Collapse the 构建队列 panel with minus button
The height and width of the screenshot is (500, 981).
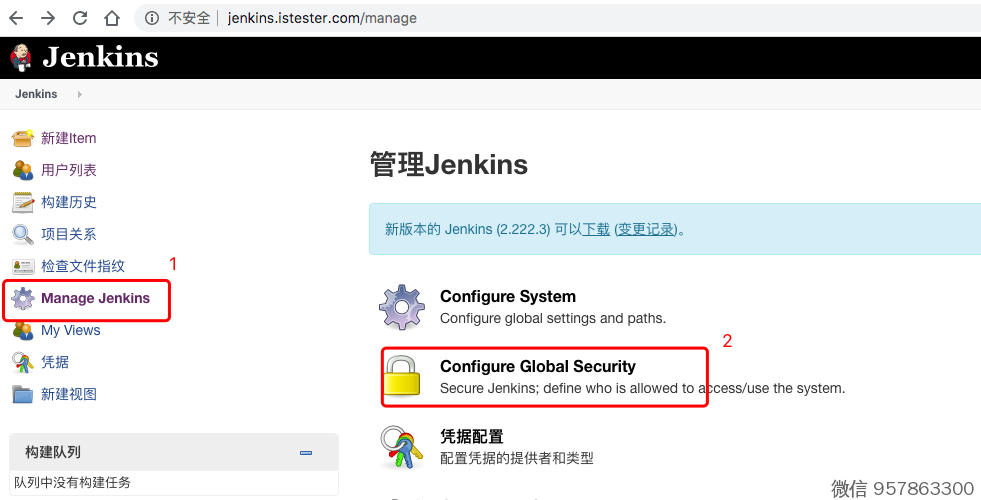tap(306, 453)
